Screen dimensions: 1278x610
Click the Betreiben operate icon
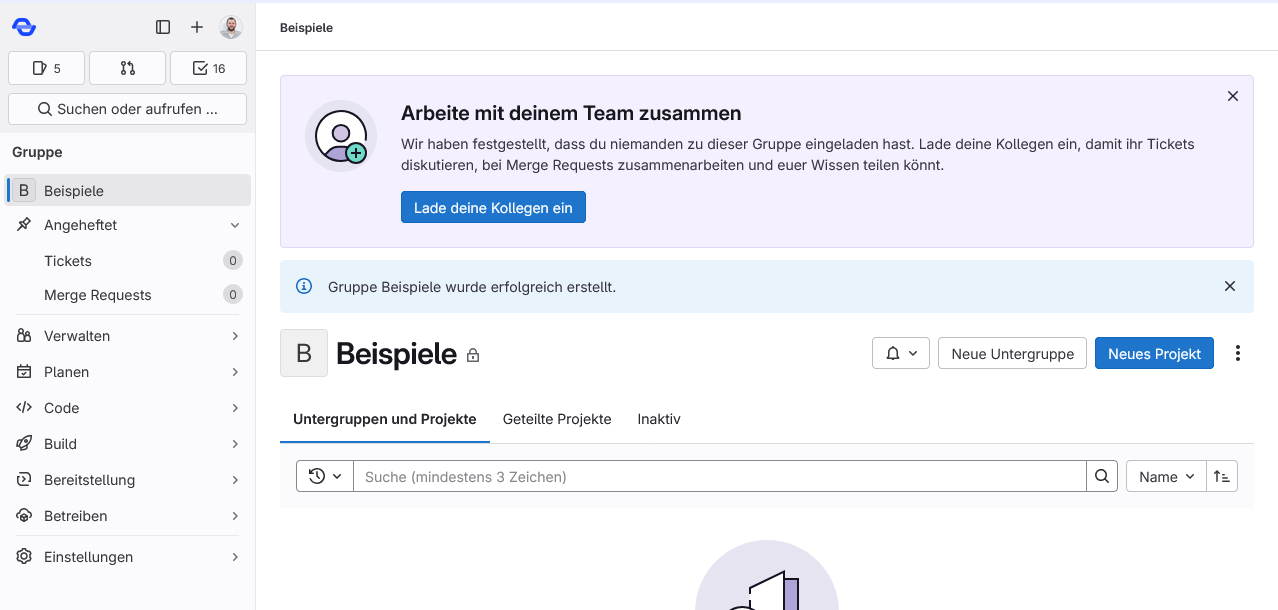pos(24,516)
